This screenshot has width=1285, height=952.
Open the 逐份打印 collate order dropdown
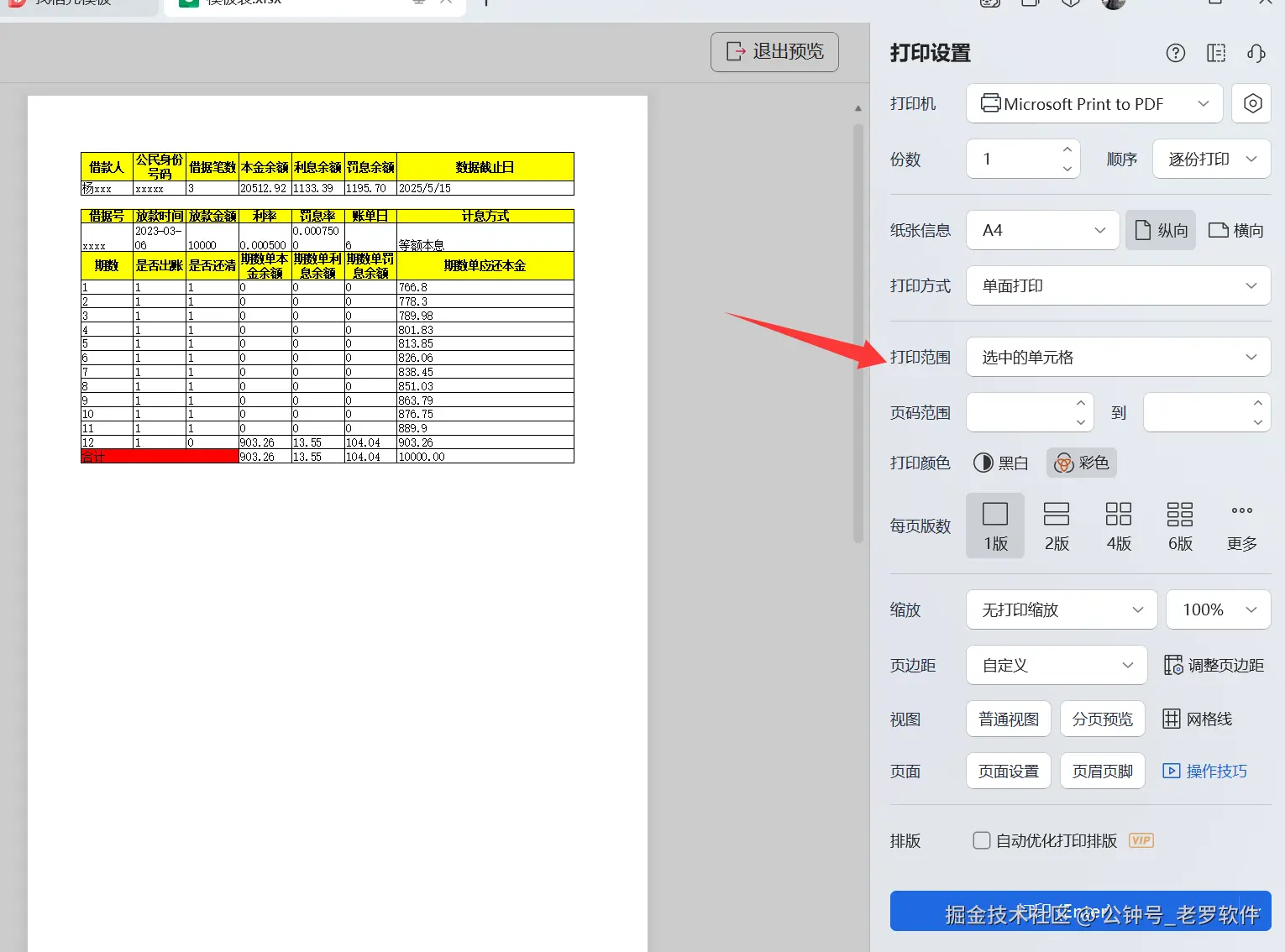pos(1212,159)
